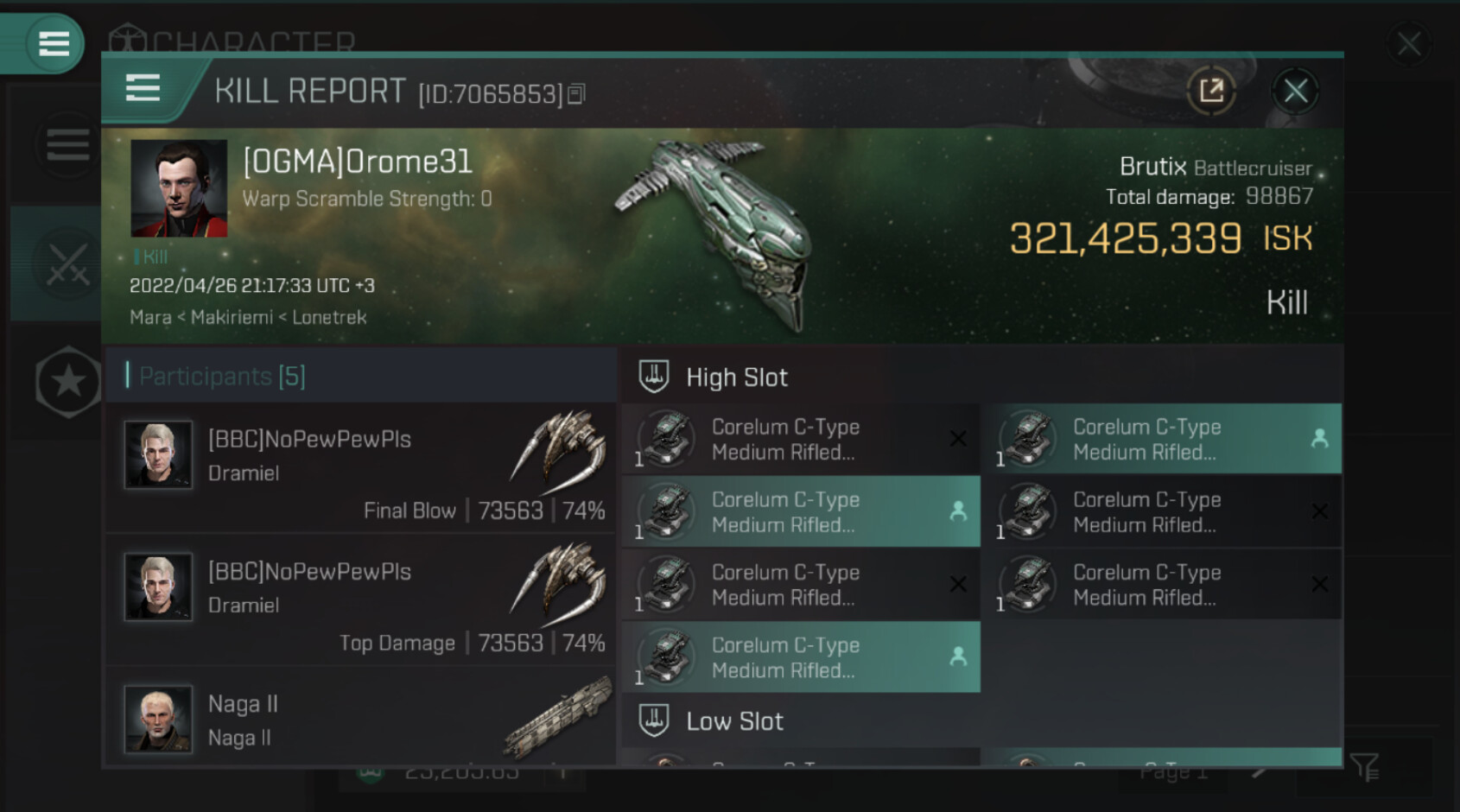Click the crossed swords combat sidebar icon

point(67,264)
